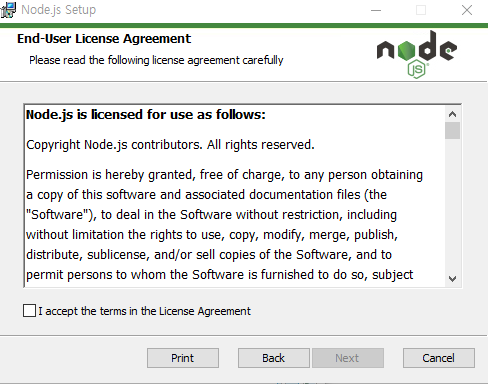The height and width of the screenshot is (384, 488).
Task: Minimize the Node.js Setup window
Action: (376, 10)
